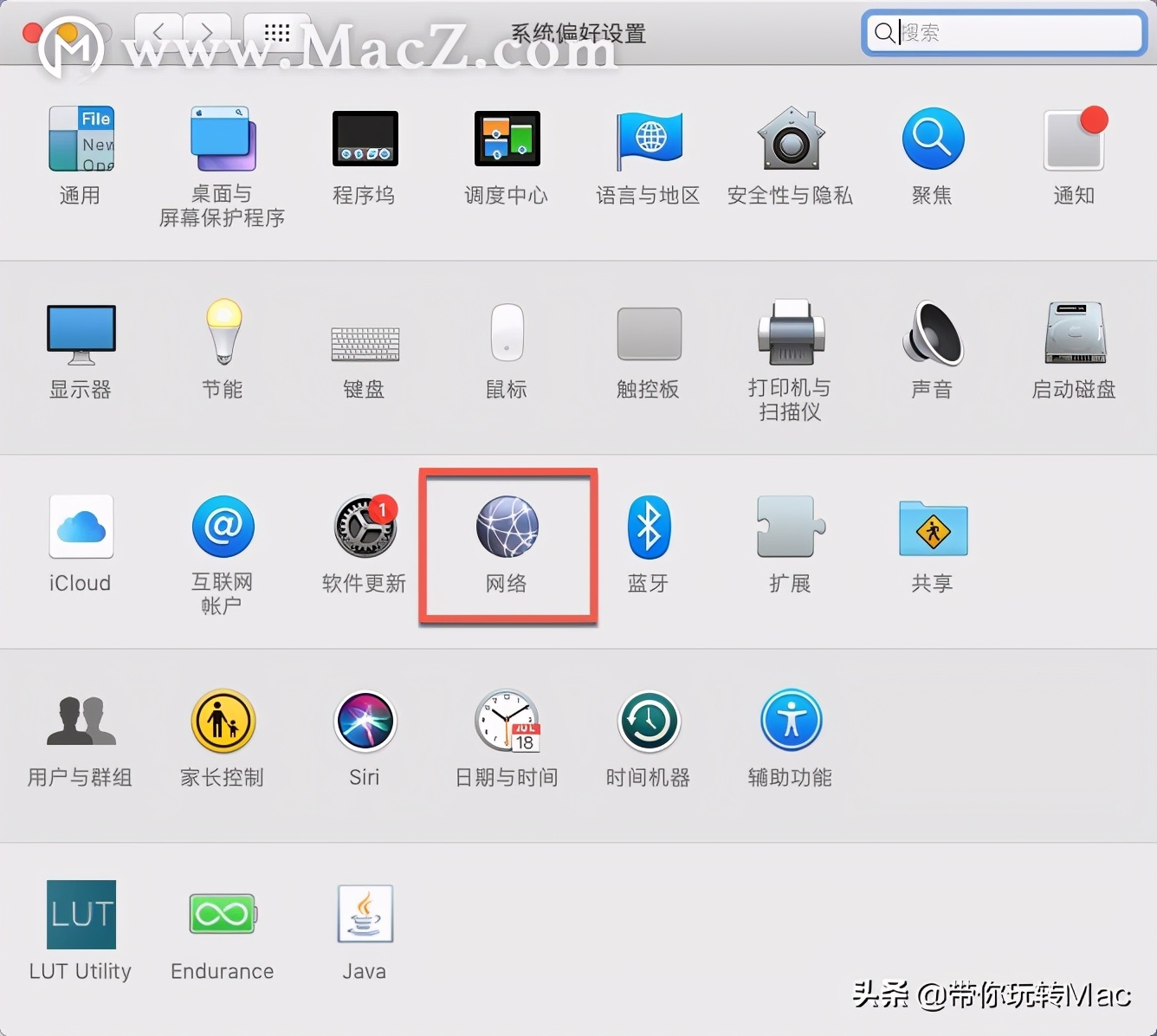Image resolution: width=1157 pixels, height=1036 pixels.
Task: Open 启动磁盘 (Startup Disk) settings
Action: tap(1074, 335)
